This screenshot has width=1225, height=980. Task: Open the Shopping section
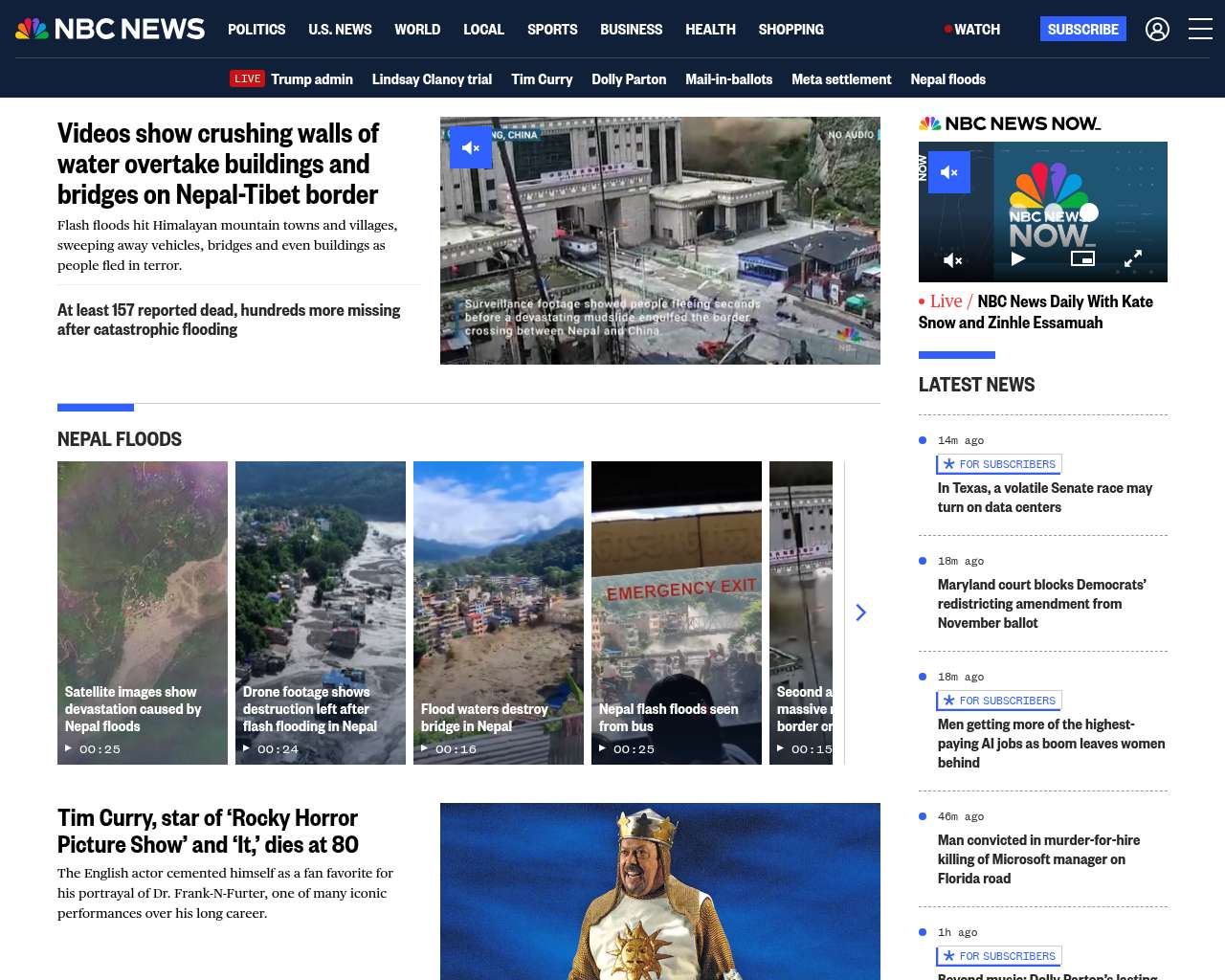pyautogui.click(x=791, y=30)
